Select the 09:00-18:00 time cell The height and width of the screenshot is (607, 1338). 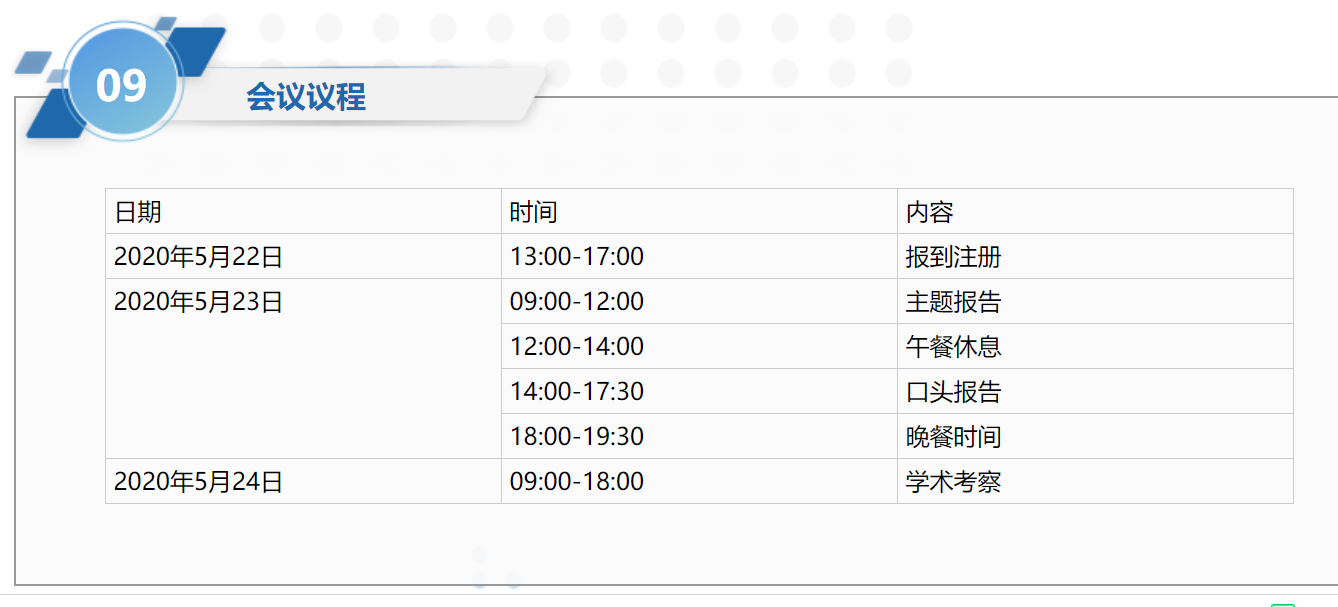699,481
